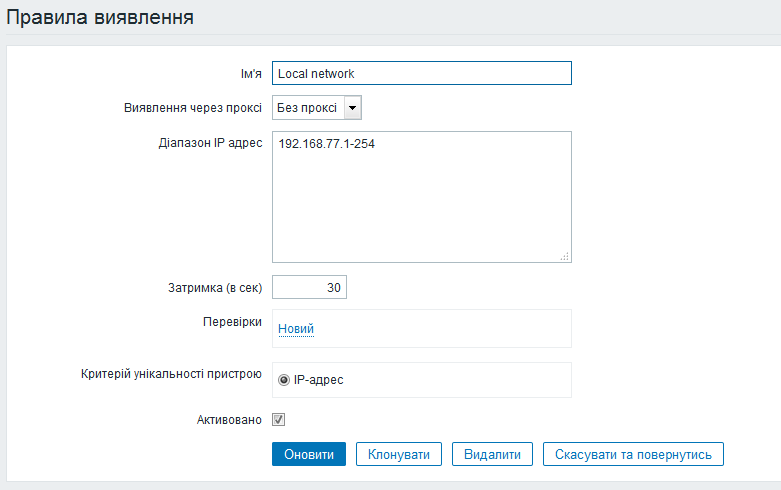
Task: Open the Без проксі dropdown
Action: tap(308, 108)
